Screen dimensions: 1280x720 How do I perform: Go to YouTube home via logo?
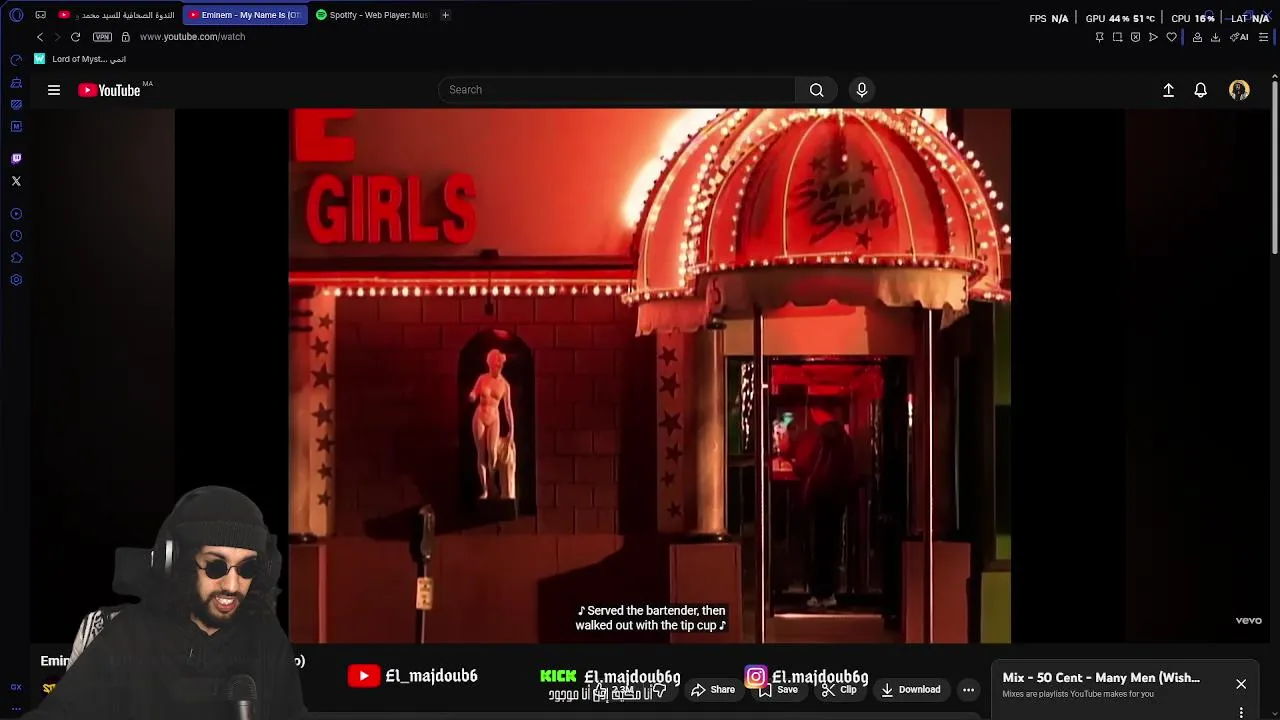point(109,90)
